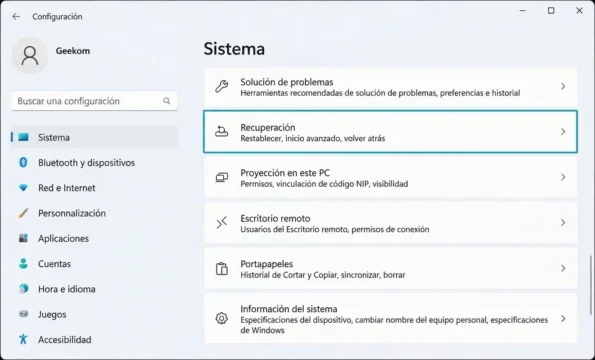This screenshot has height=360, width=595.
Task: Click the wrench icon for Solución de problemas
Action: [x=222, y=86]
